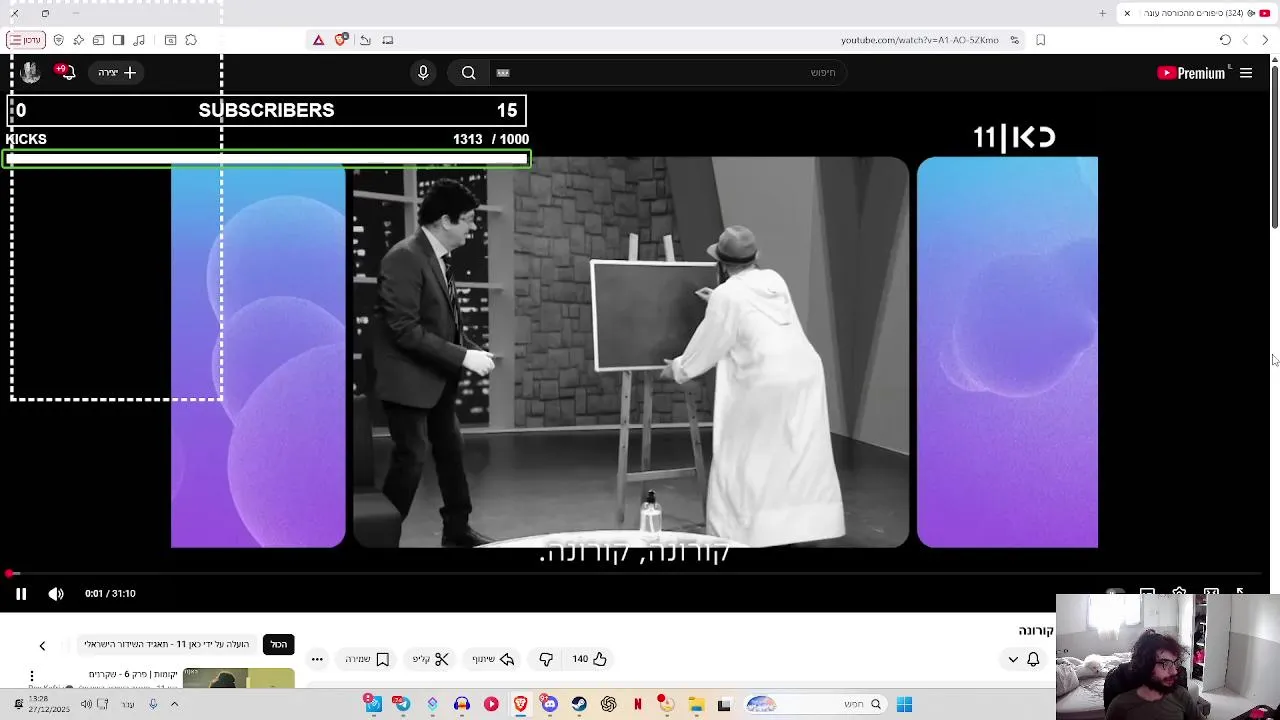
Task: Expand the system tray hidden icons chevron
Action: [174, 704]
